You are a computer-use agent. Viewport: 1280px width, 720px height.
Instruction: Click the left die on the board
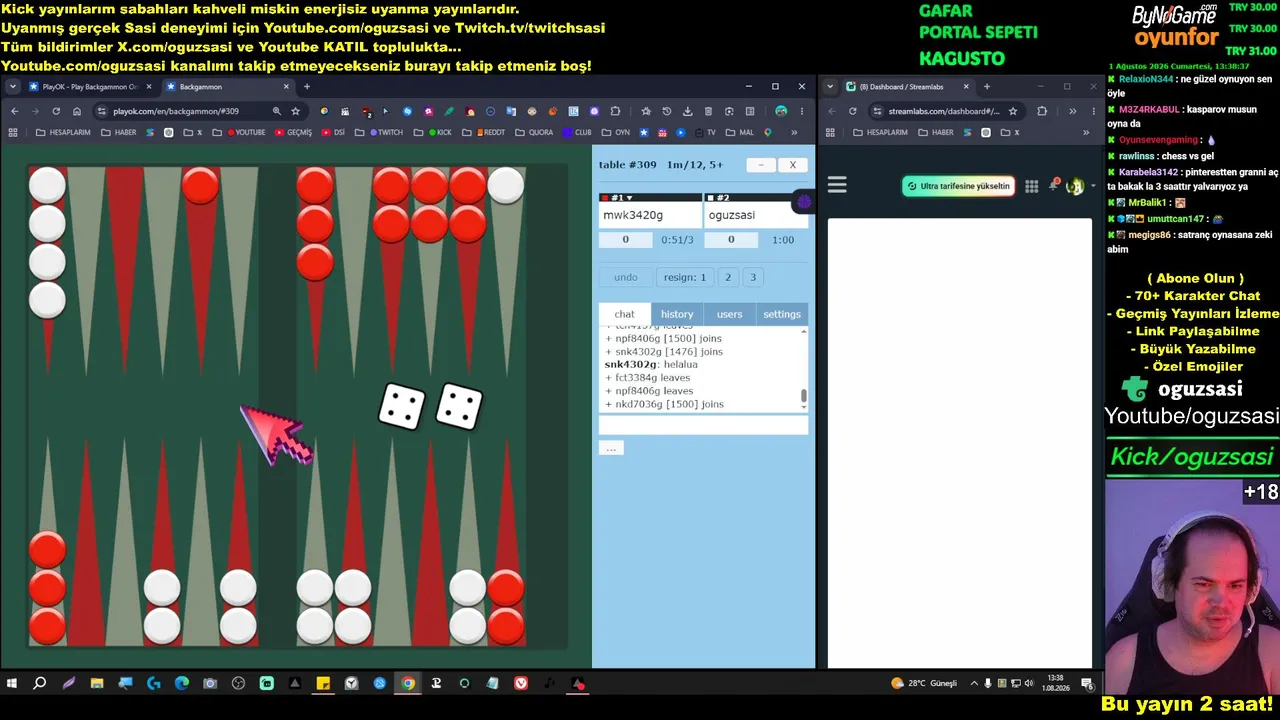click(x=401, y=407)
